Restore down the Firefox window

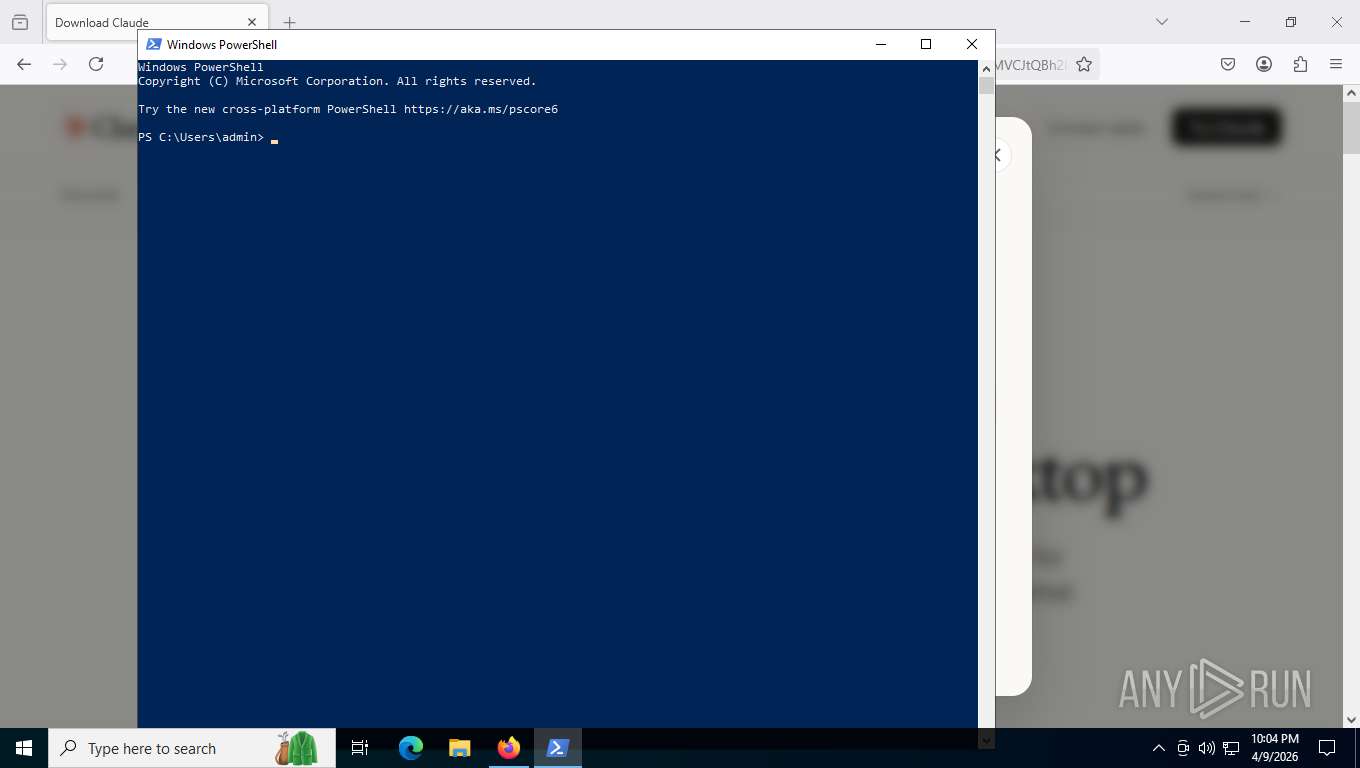(1291, 22)
